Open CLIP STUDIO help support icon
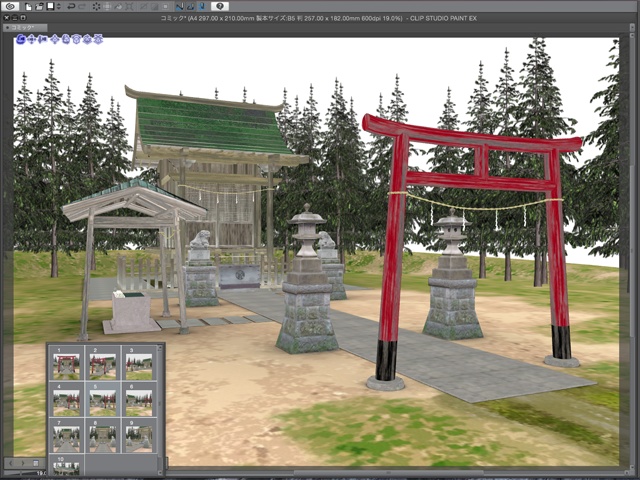The width and height of the screenshot is (640, 480). click(220, 7)
